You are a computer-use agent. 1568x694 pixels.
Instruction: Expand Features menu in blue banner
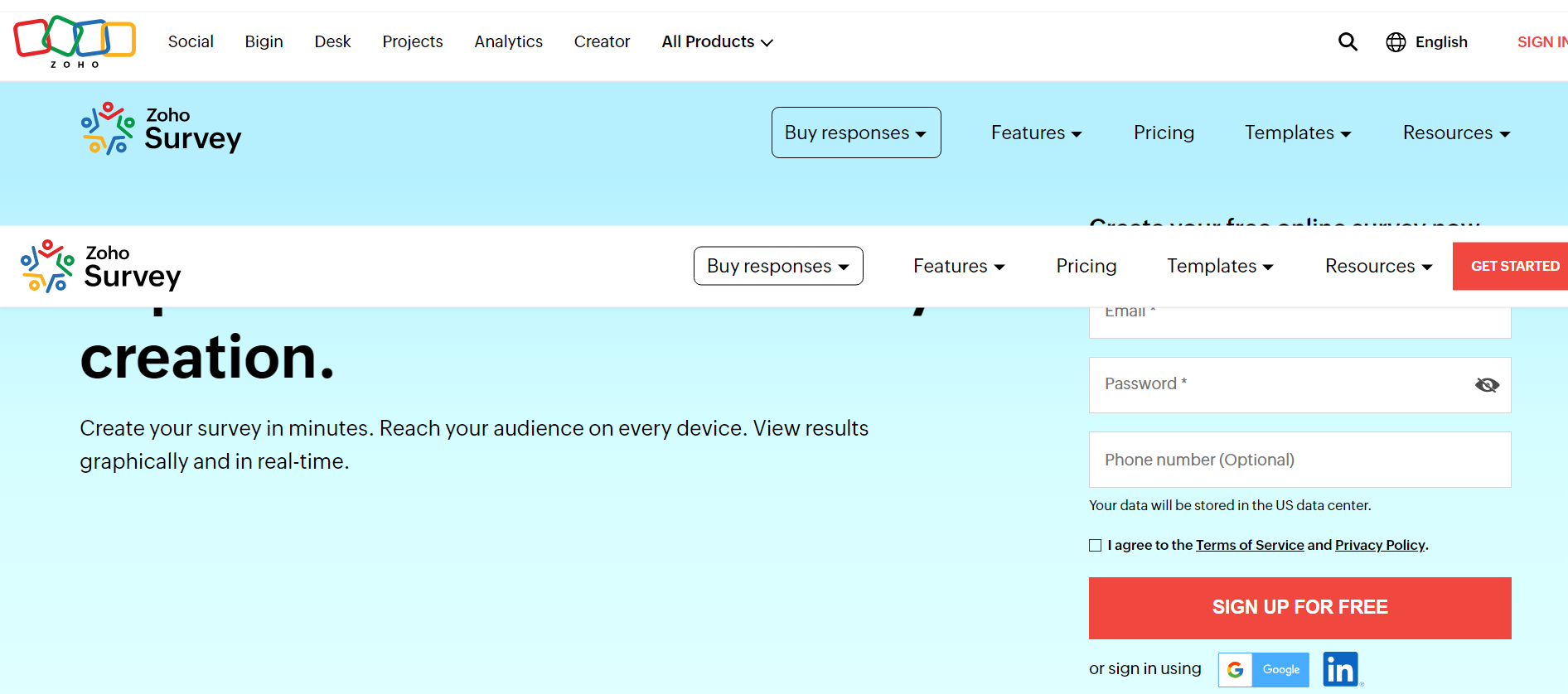pos(1037,133)
